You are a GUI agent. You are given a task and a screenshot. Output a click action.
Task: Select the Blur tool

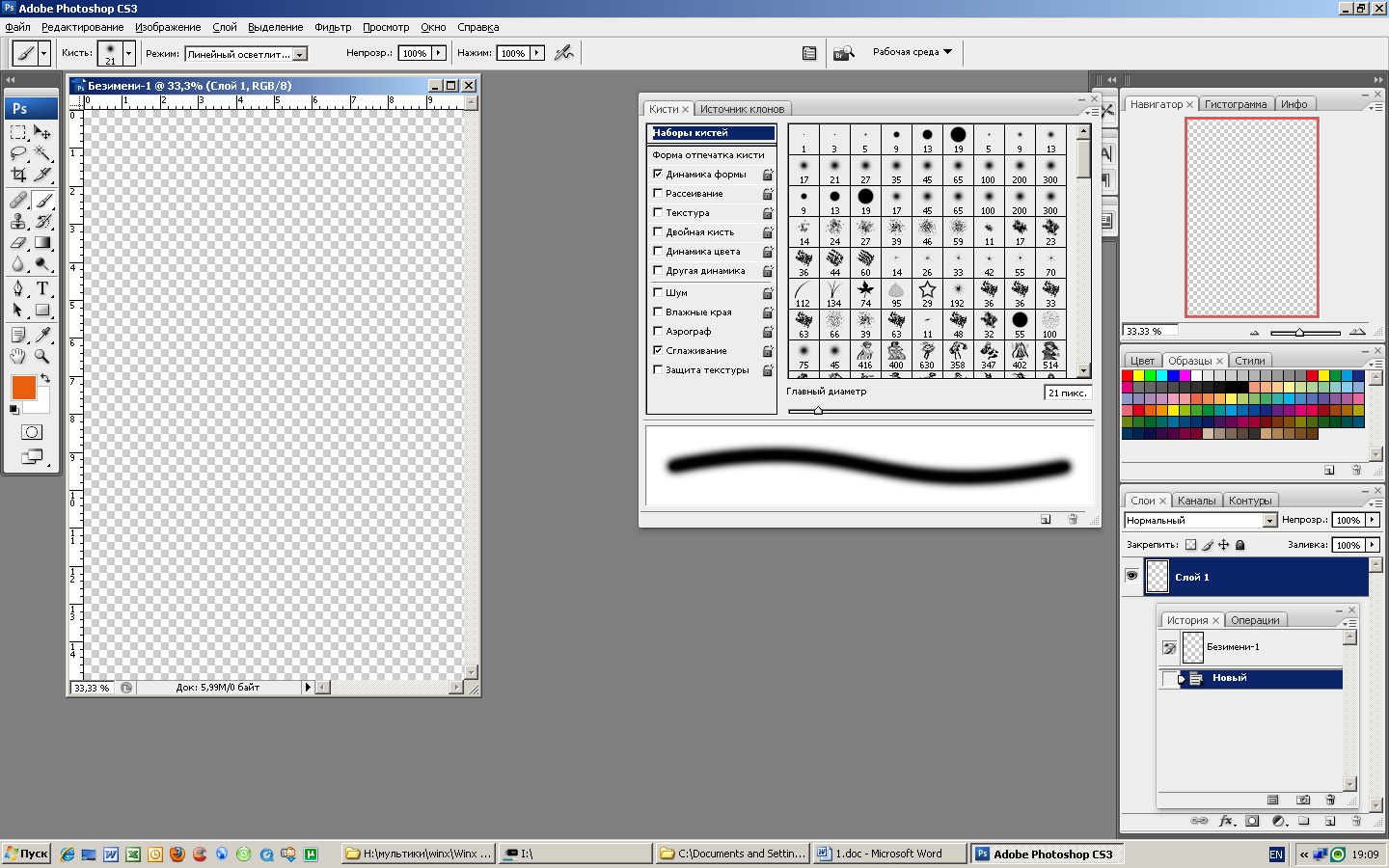click(x=18, y=264)
